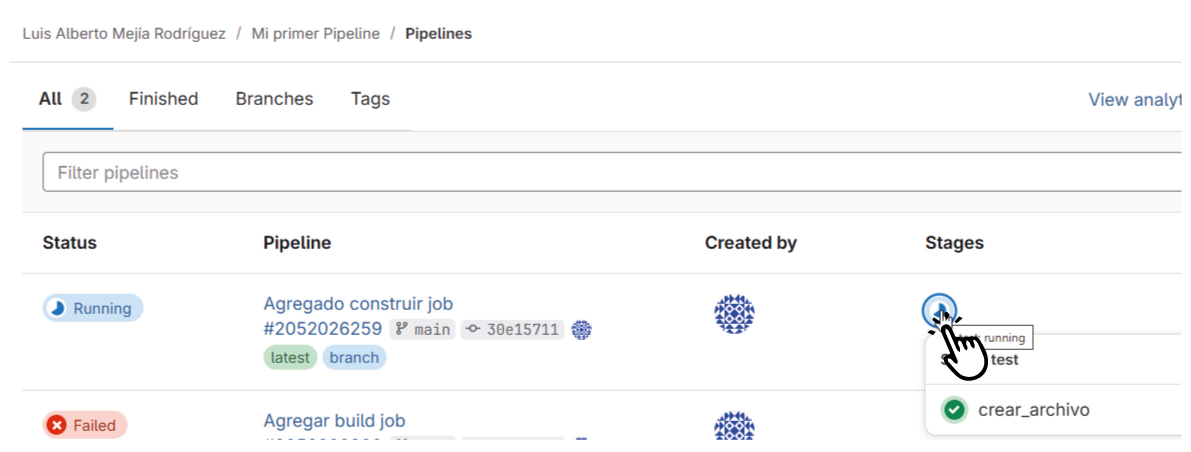Click the creator avatar in the Failed pipeline row
The width and height of the screenshot is (1191, 452).
tap(734, 426)
